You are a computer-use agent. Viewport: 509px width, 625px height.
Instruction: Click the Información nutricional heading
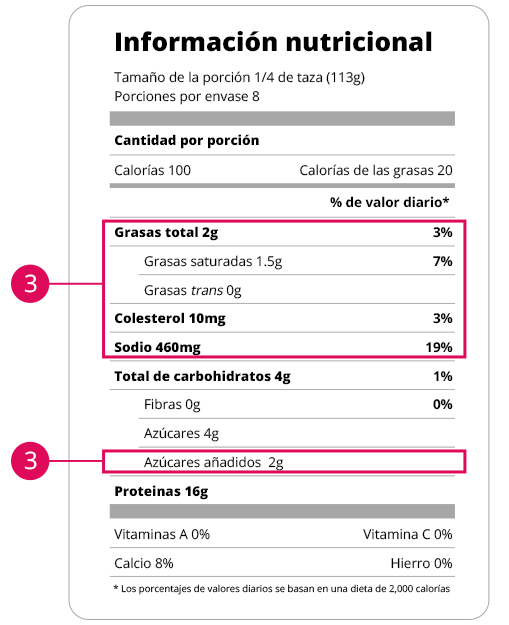[x=273, y=42]
